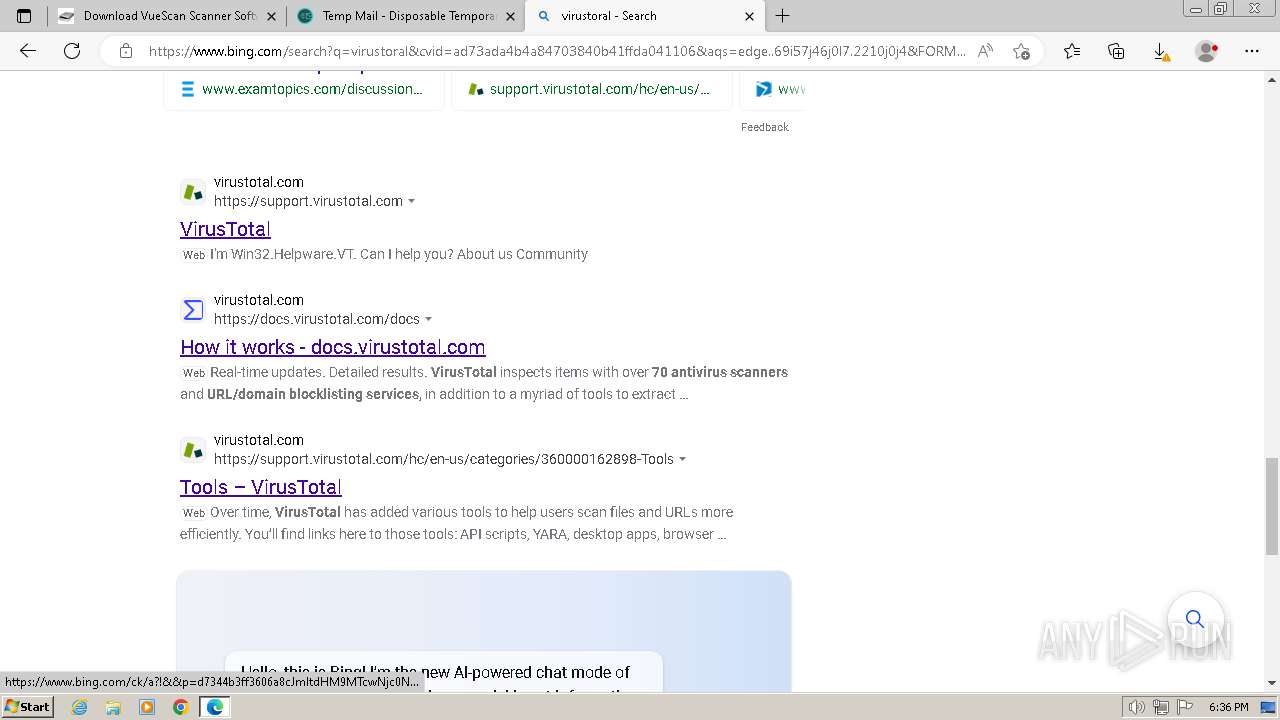Go back to the previous page
The width and height of the screenshot is (1280, 720).
28,51
